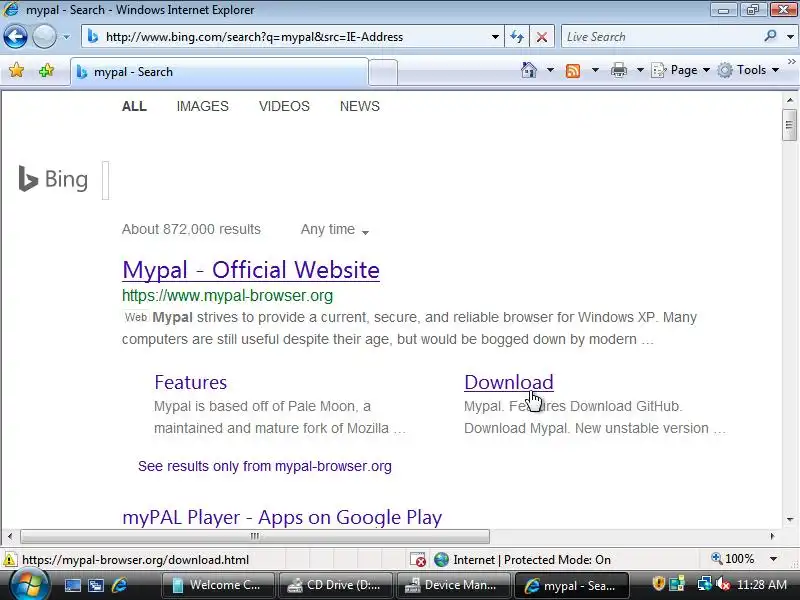Open the search provider options dropdown

click(x=790, y=37)
